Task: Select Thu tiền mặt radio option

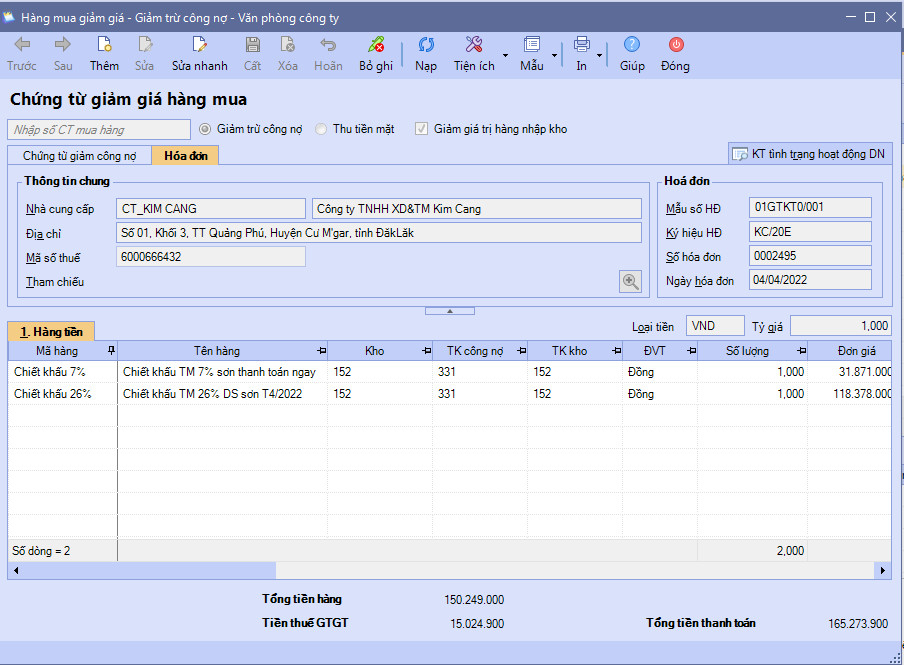Action: pyautogui.click(x=321, y=129)
